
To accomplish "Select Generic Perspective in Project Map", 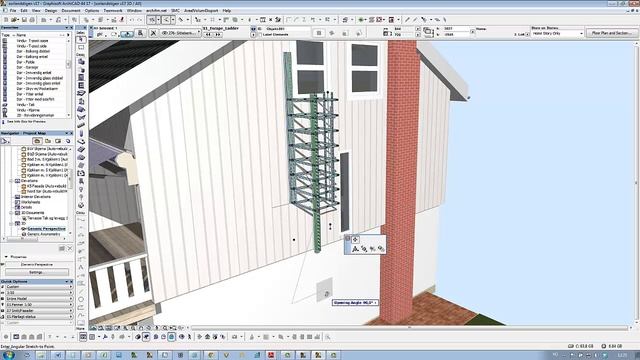I will click(46, 229).
